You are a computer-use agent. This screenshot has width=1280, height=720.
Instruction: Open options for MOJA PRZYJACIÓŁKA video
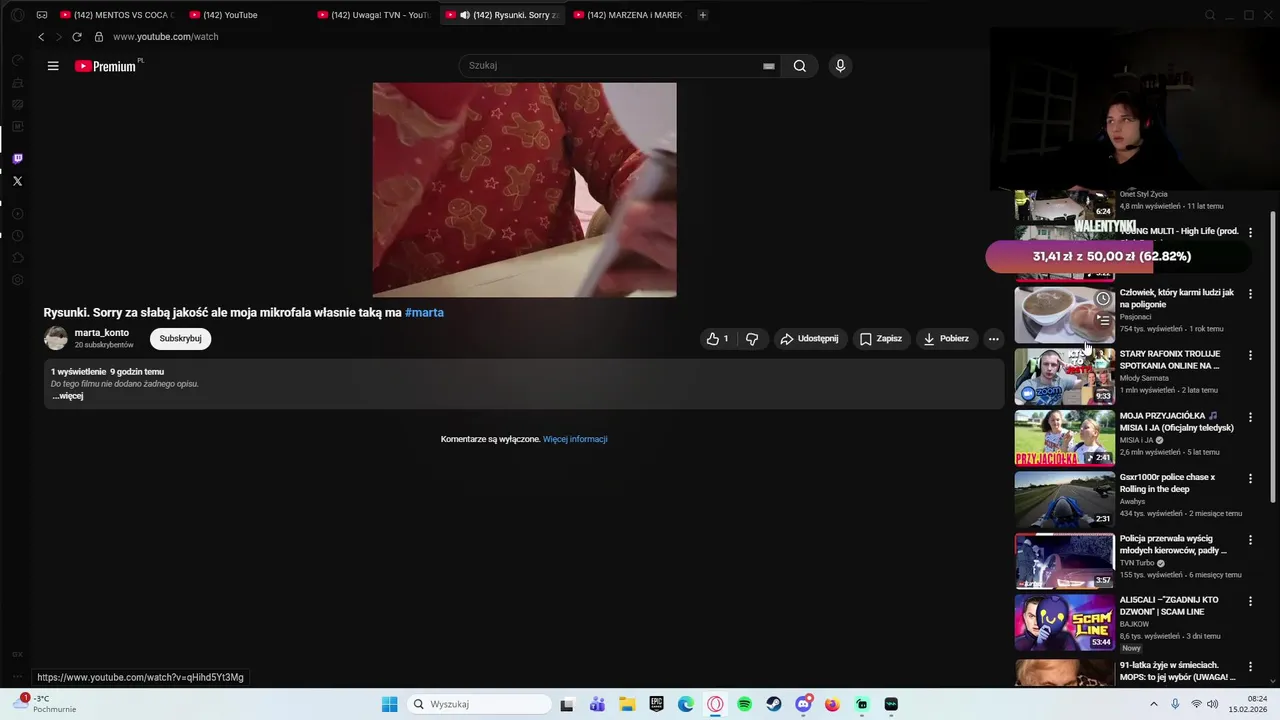[1250, 417]
